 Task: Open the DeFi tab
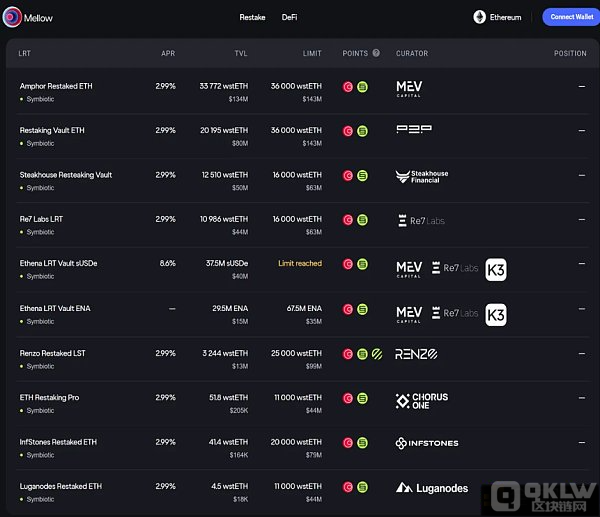[289, 17]
